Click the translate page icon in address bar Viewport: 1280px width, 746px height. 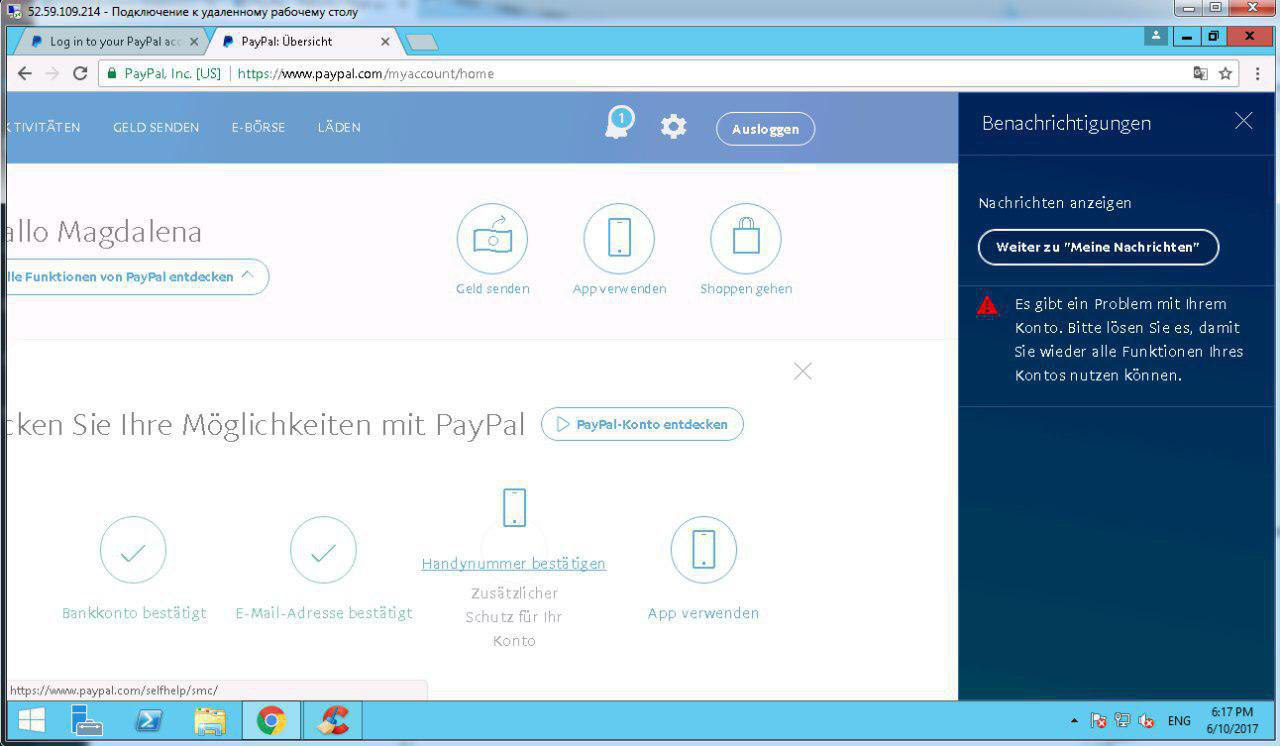1200,73
